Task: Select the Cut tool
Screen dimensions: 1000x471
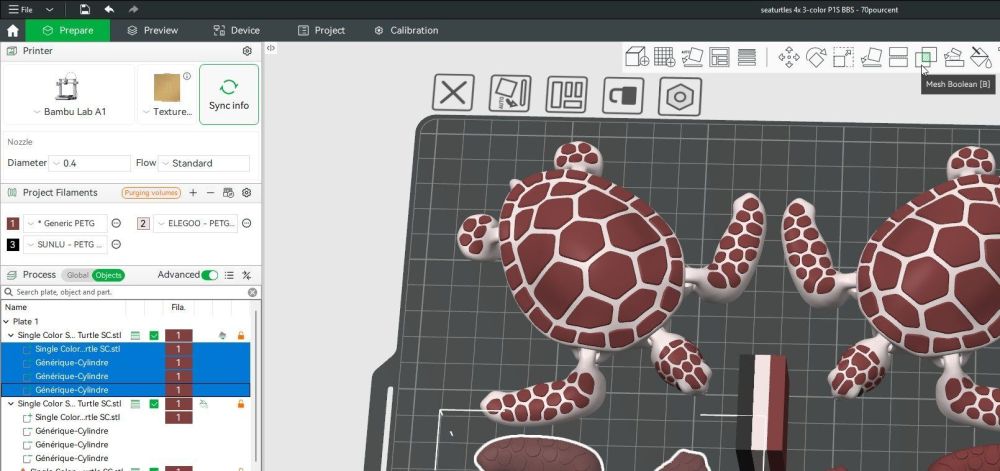Action: coord(898,57)
